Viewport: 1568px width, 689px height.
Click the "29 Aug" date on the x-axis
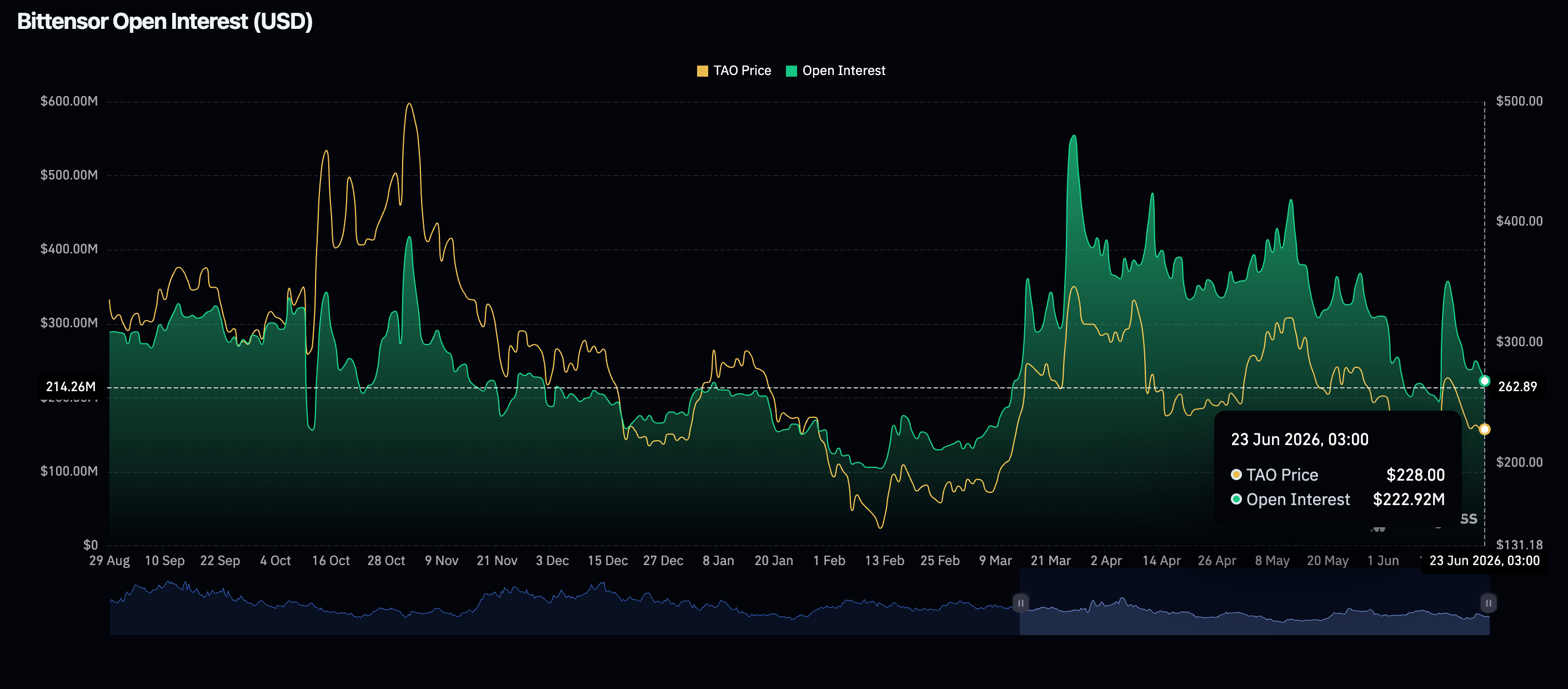(109, 561)
